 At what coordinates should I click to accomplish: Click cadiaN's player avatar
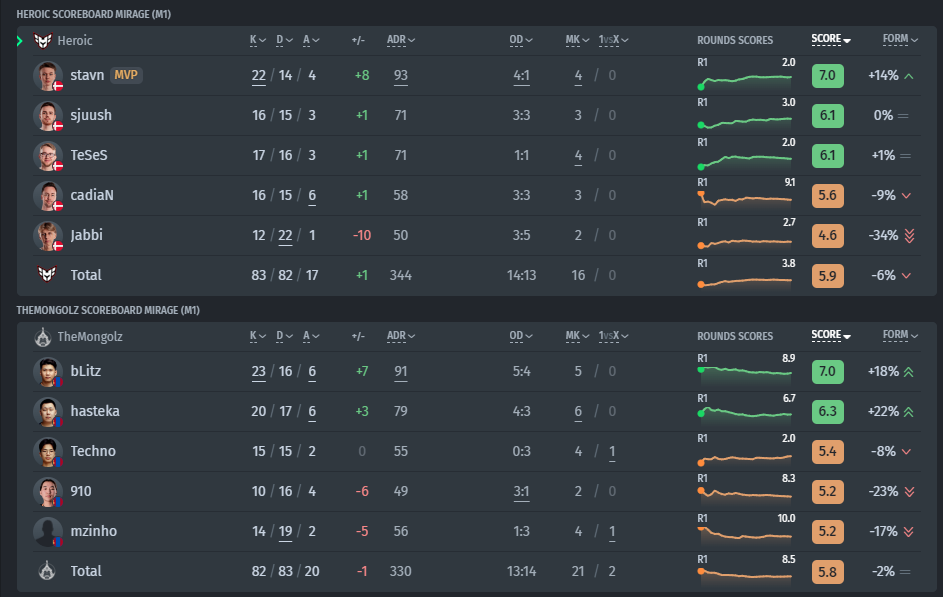48,195
